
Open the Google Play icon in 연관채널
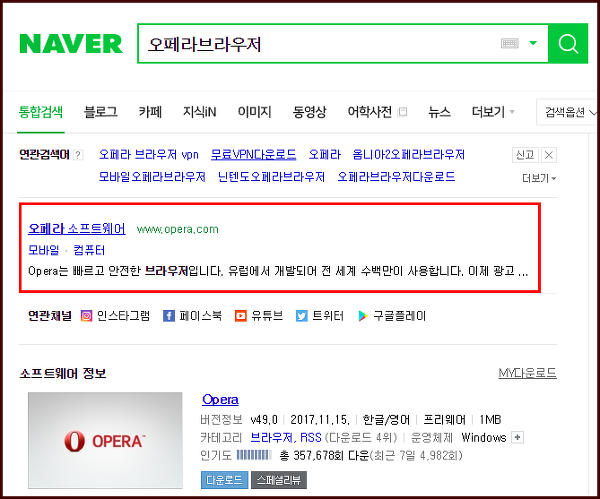(x=363, y=316)
